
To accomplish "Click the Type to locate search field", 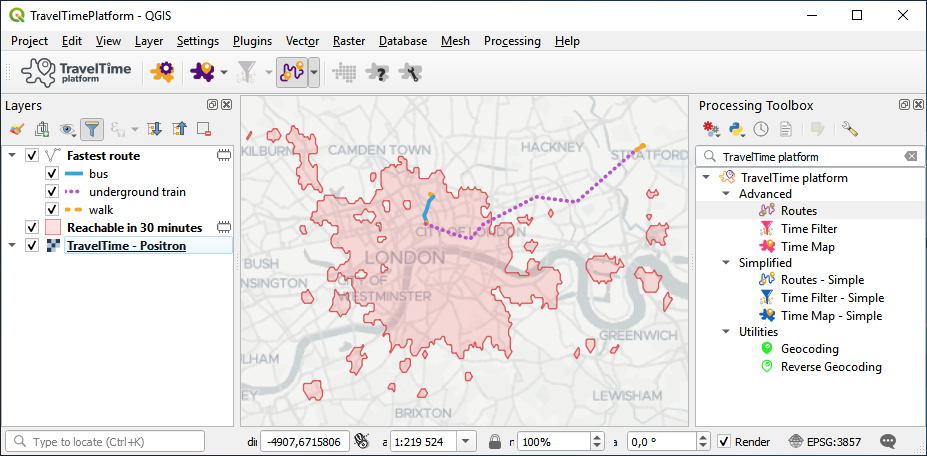I will [112, 441].
